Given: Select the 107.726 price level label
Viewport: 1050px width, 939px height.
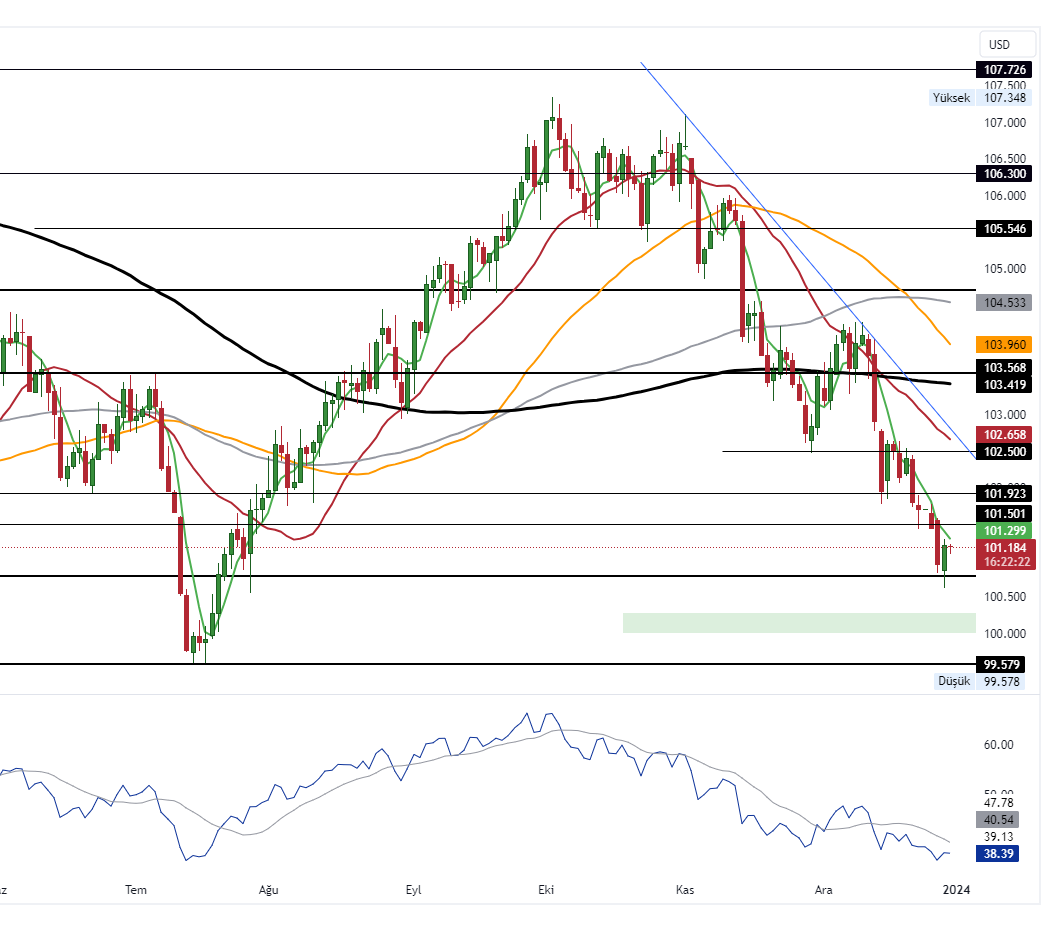Looking at the screenshot, I should point(1003,70).
